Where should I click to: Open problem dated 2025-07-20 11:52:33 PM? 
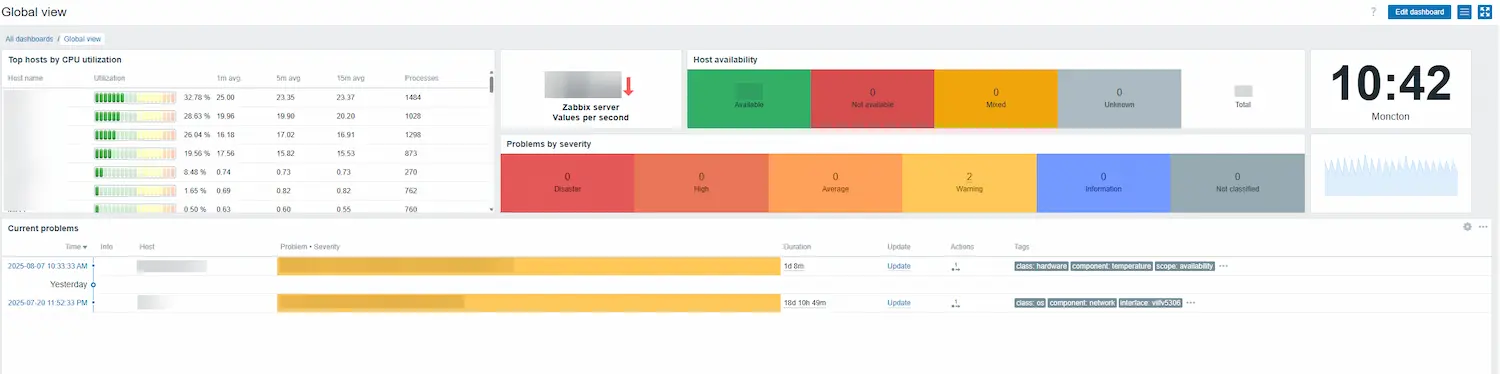click(x=47, y=302)
